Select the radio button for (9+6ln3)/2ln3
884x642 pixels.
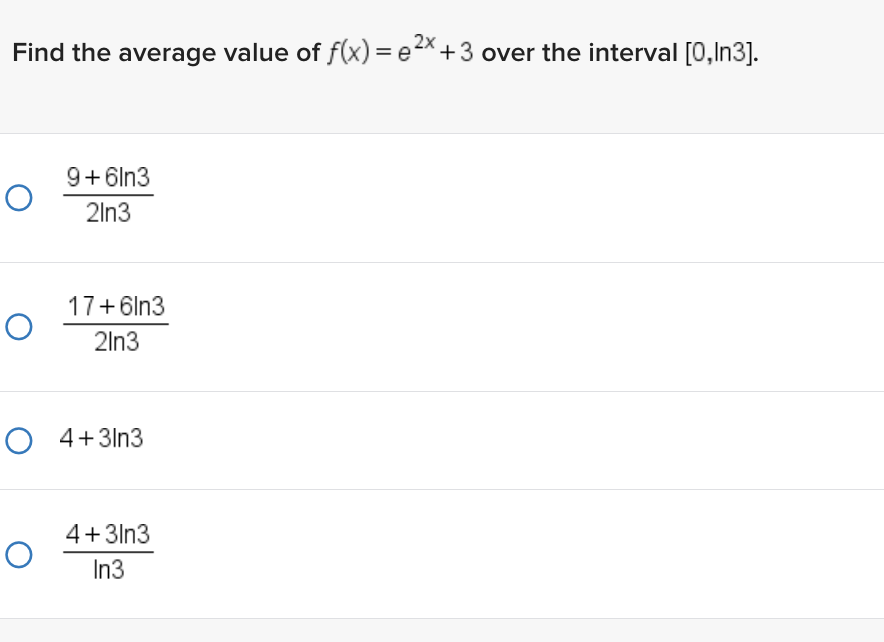pos(19,198)
